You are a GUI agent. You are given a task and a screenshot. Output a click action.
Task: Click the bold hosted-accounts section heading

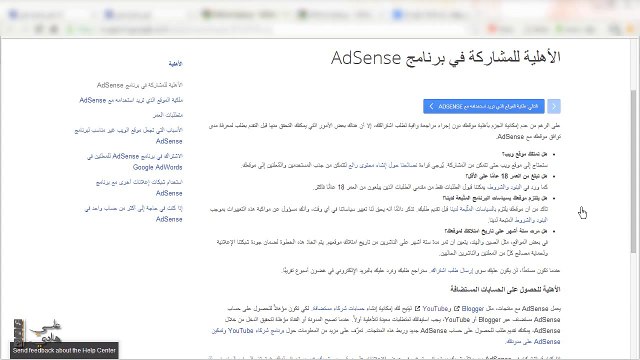coord(505,289)
